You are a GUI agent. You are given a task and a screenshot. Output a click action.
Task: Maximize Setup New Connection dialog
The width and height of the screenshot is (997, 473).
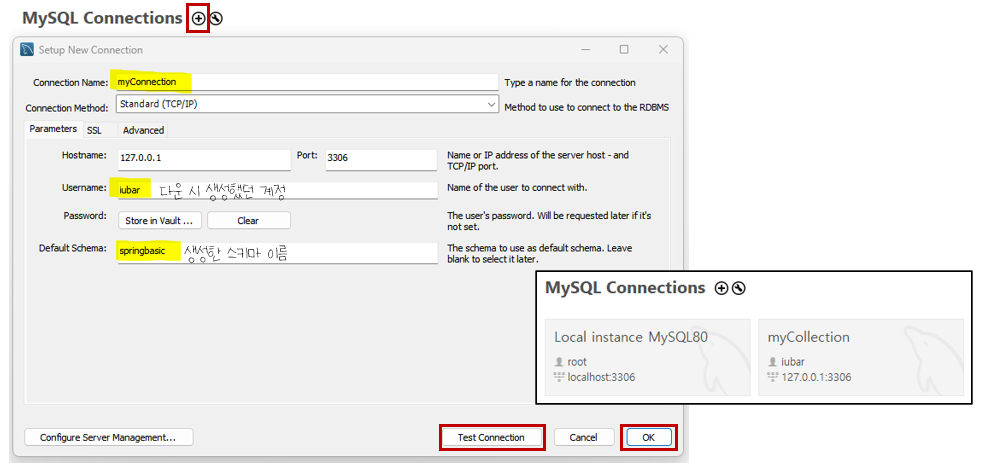[x=624, y=50]
